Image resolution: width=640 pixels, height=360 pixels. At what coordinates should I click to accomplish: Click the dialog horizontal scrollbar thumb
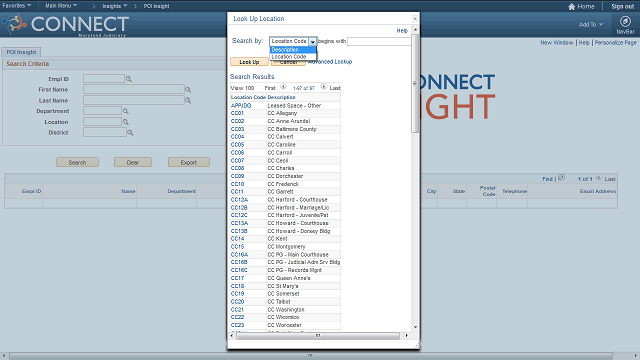click(x=318, y=336)
